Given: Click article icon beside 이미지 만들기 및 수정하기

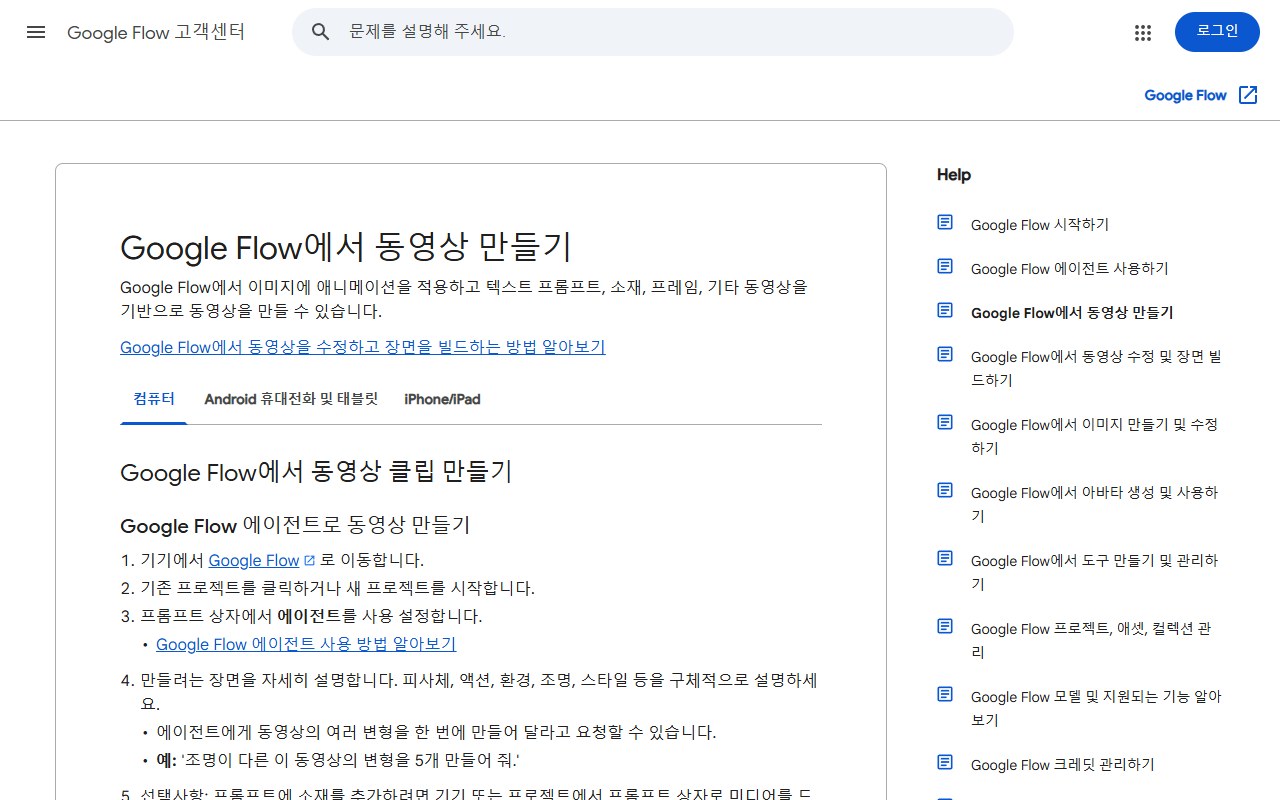Looking at the screenshot, I should (x=945, y=422).
